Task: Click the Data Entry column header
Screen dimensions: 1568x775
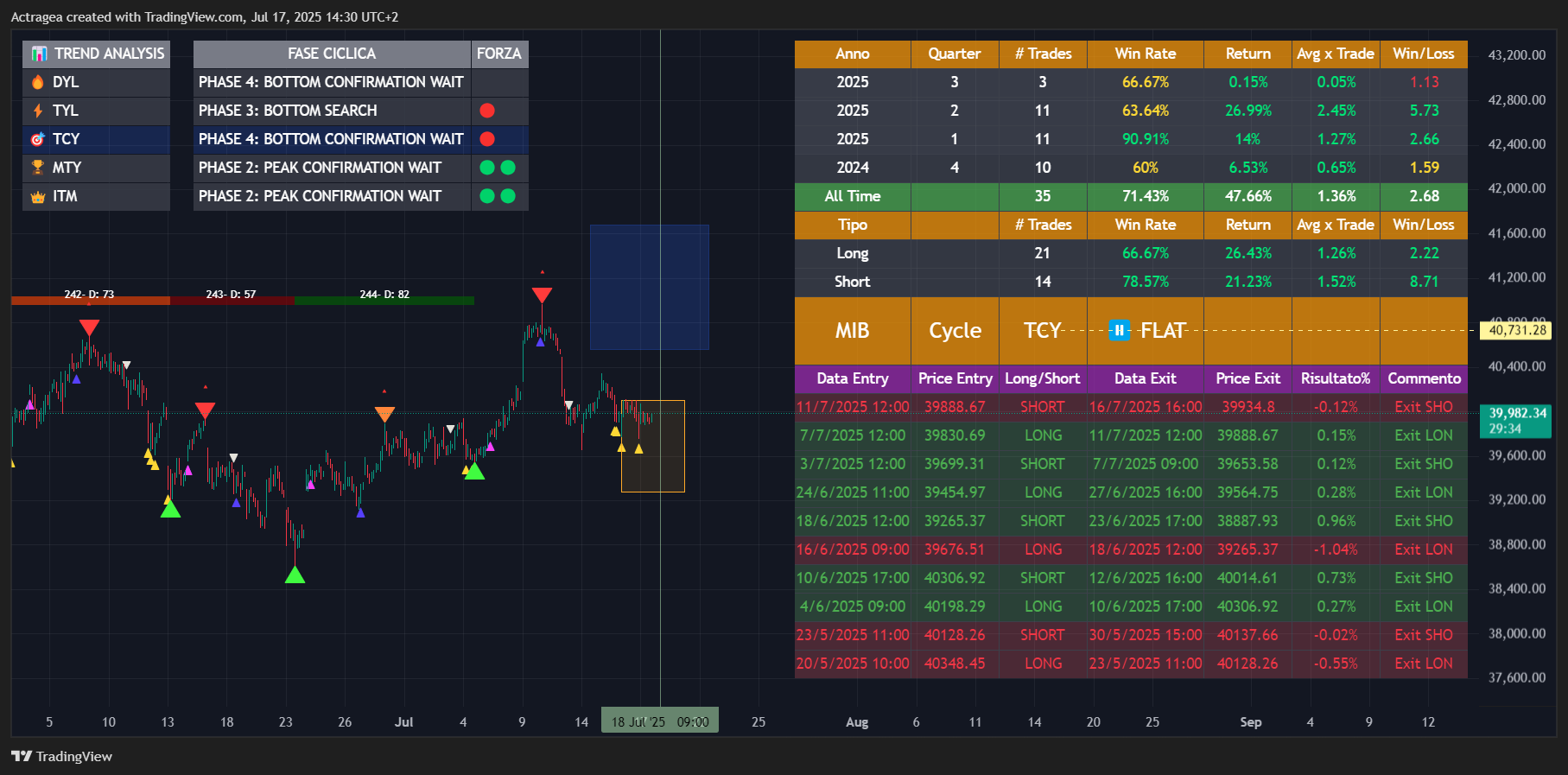Action: pyautogui.click(x=853, y=378)
